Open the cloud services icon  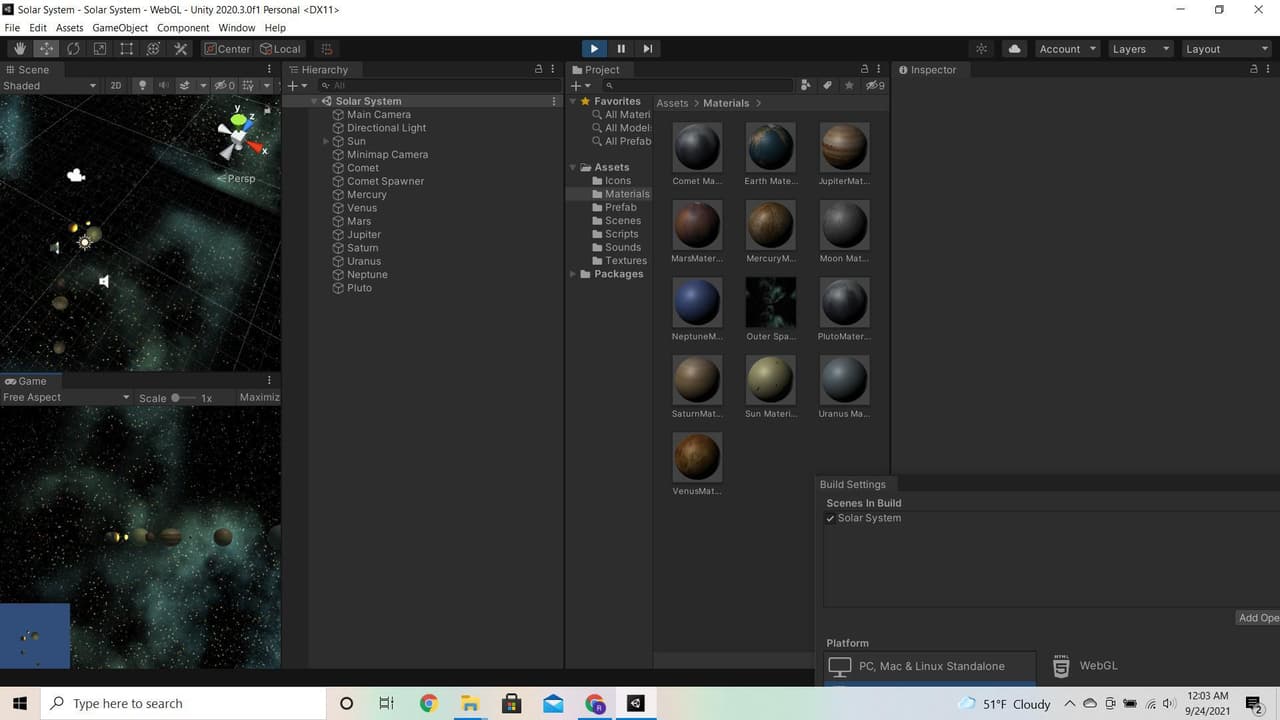1014,49
